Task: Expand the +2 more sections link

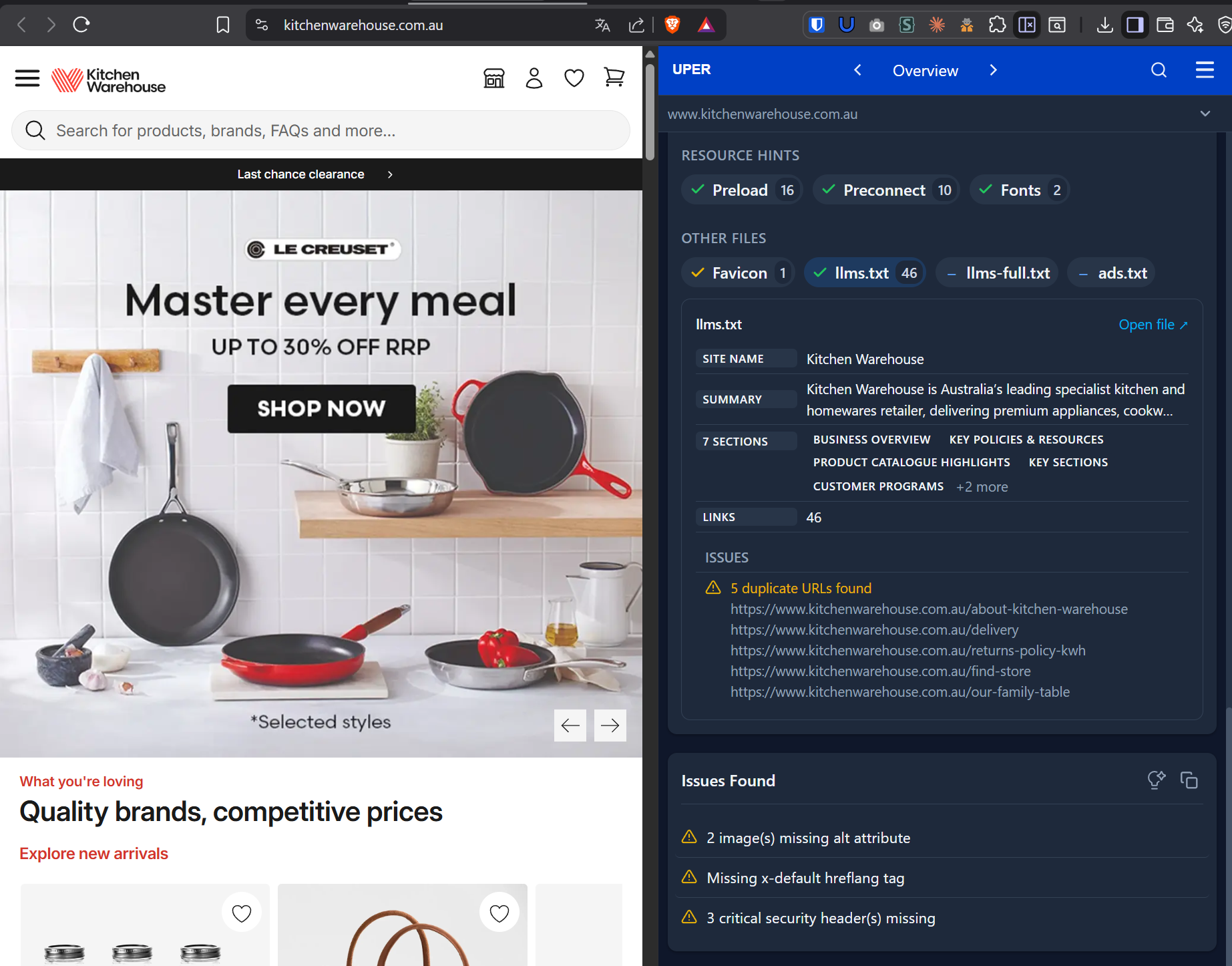Action: pyautogui.click(x=982, y=486)
